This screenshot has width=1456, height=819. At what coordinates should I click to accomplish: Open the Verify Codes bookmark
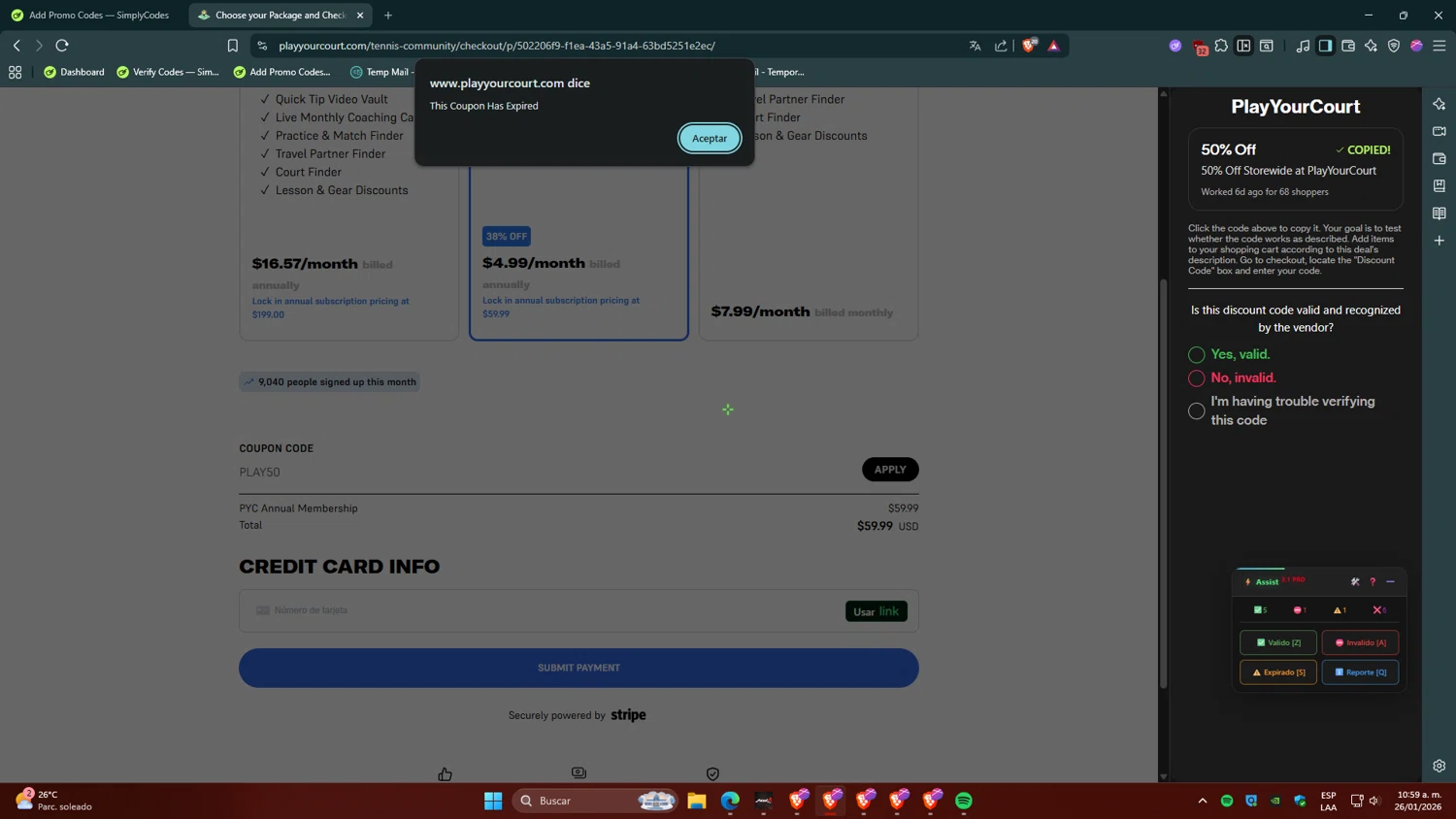[x=168, y=72]
